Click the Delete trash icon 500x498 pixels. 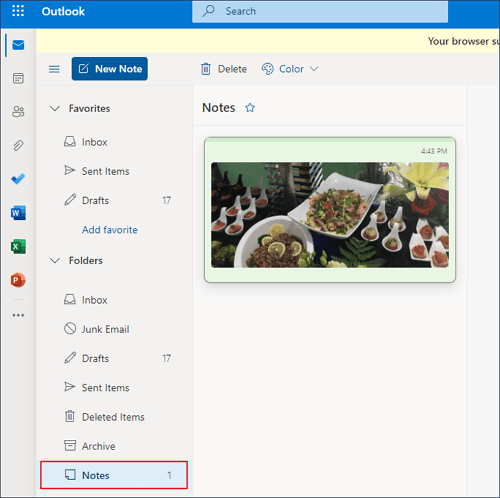[206, 69]
